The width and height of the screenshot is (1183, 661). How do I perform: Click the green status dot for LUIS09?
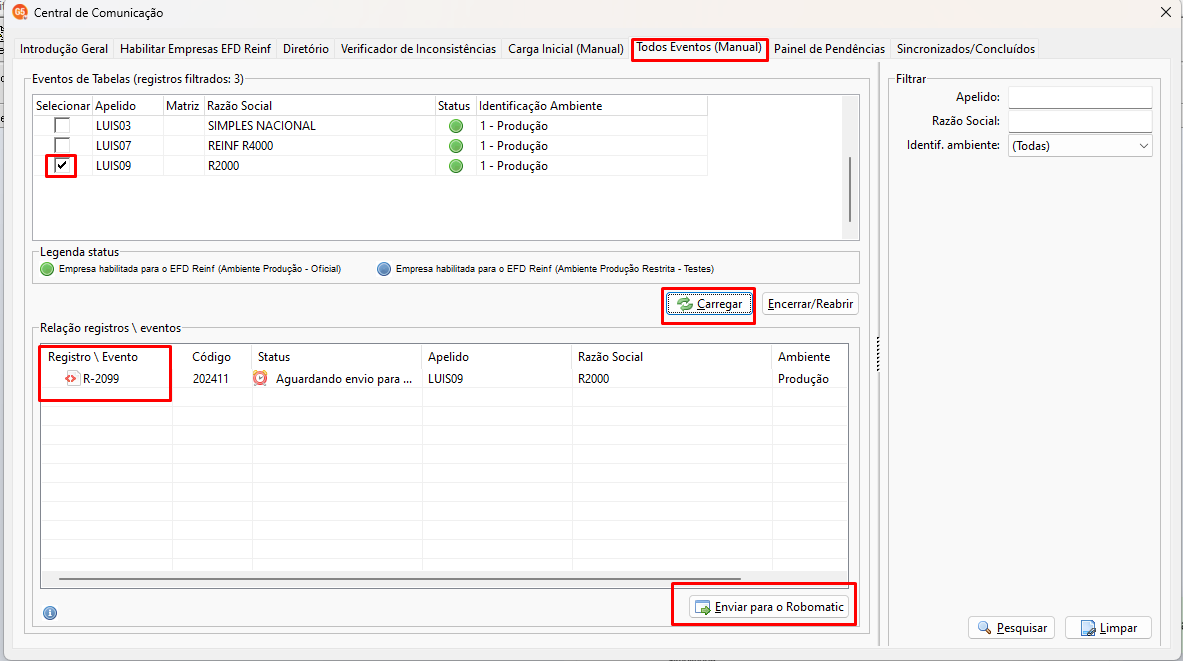point(456,166)
